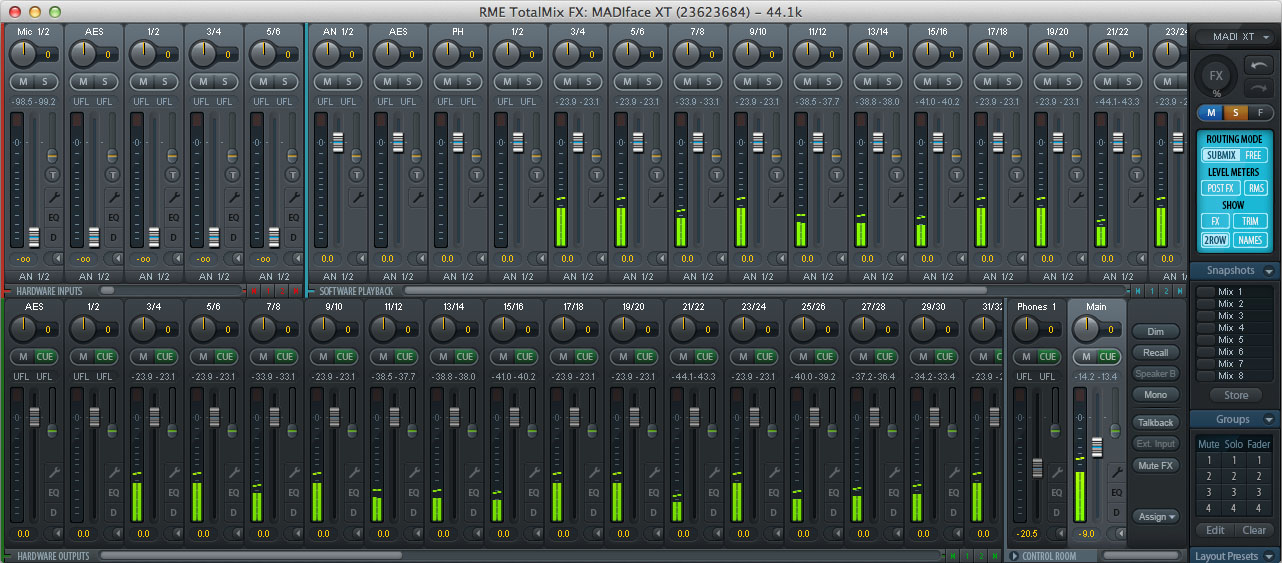The width and height of the screenshot is (1282, 563).
Task: Open EQ on hardware output 21/22 channel
Action: [713, 492]
